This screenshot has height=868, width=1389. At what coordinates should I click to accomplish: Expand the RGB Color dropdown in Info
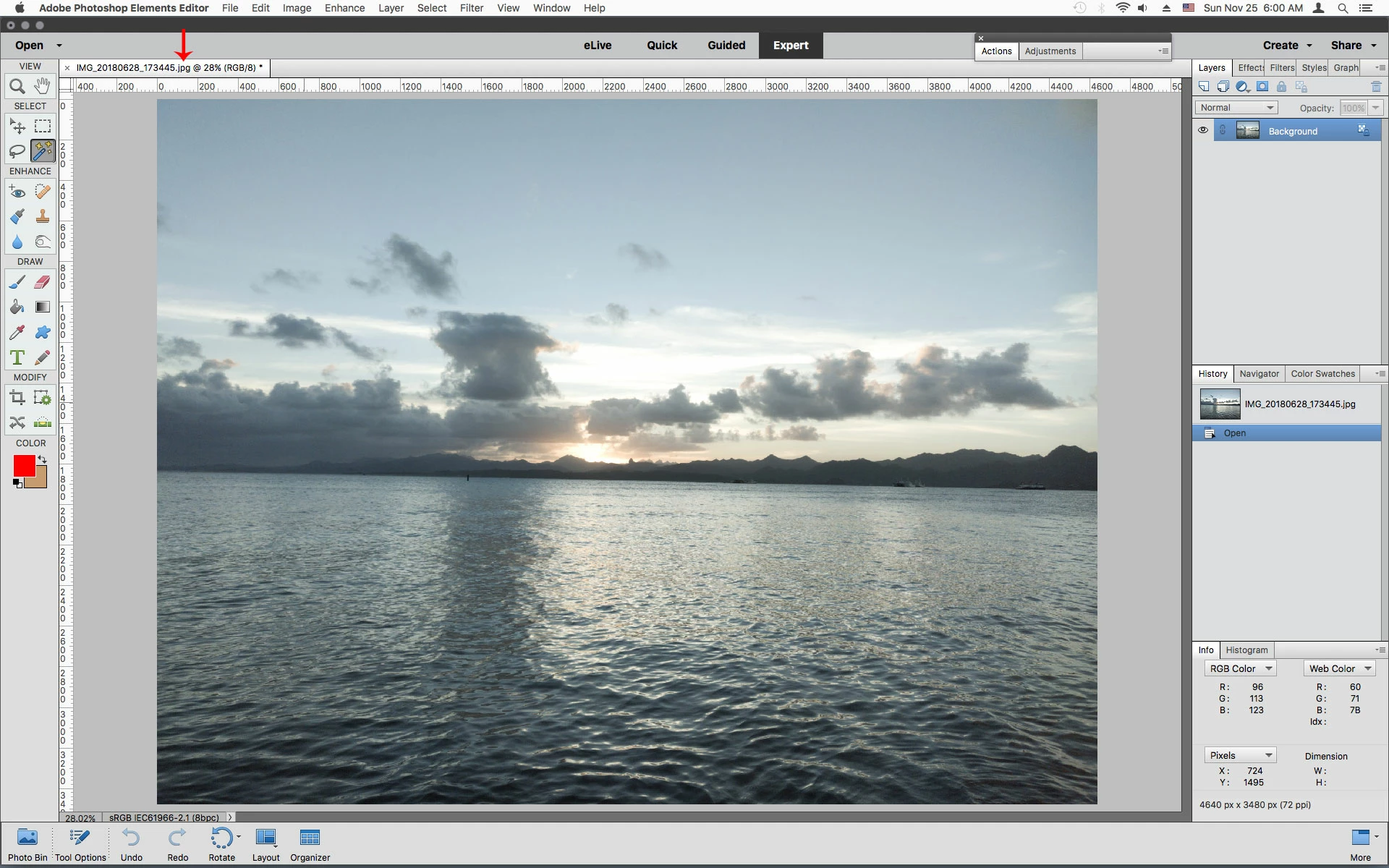[x=1240, y=669]
